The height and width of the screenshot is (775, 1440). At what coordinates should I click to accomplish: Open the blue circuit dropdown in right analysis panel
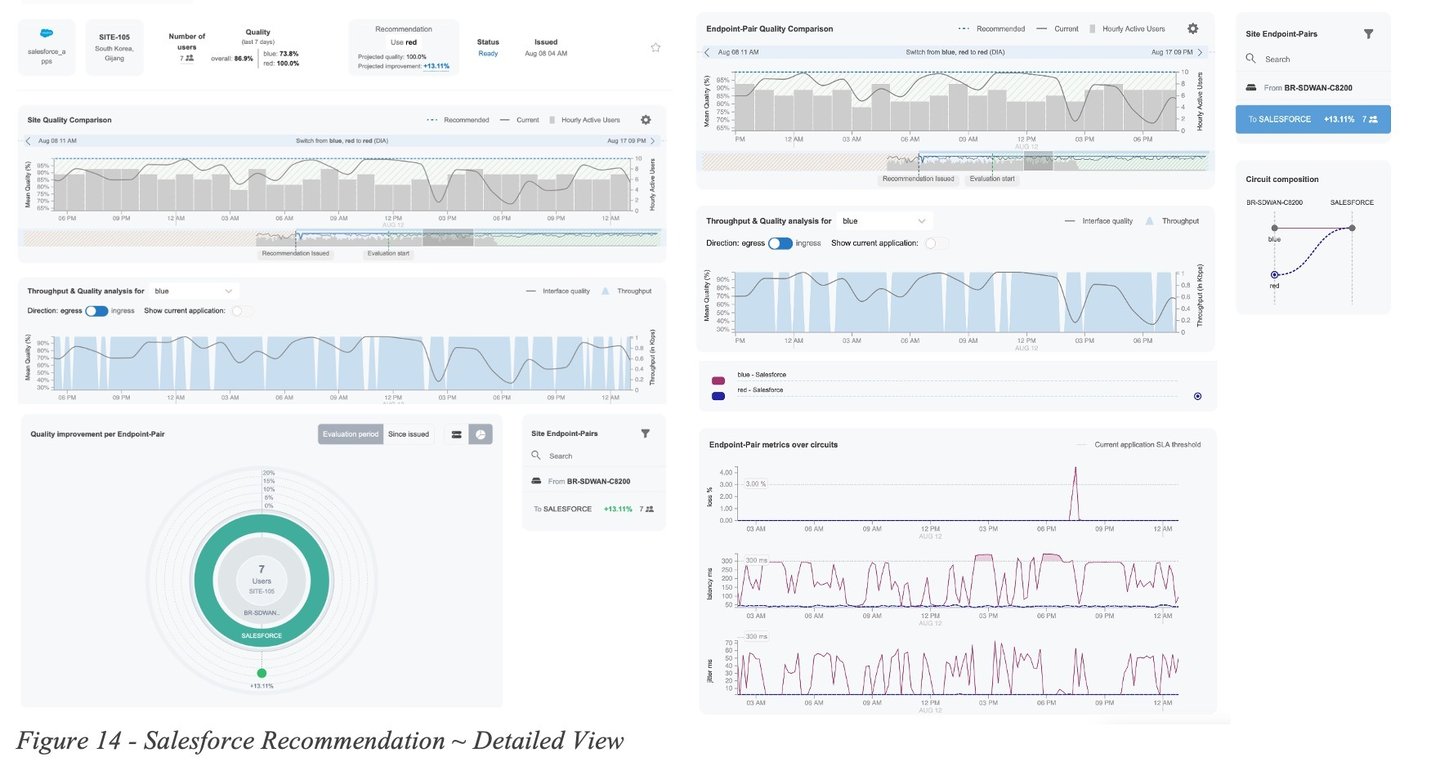click(884, 221)
